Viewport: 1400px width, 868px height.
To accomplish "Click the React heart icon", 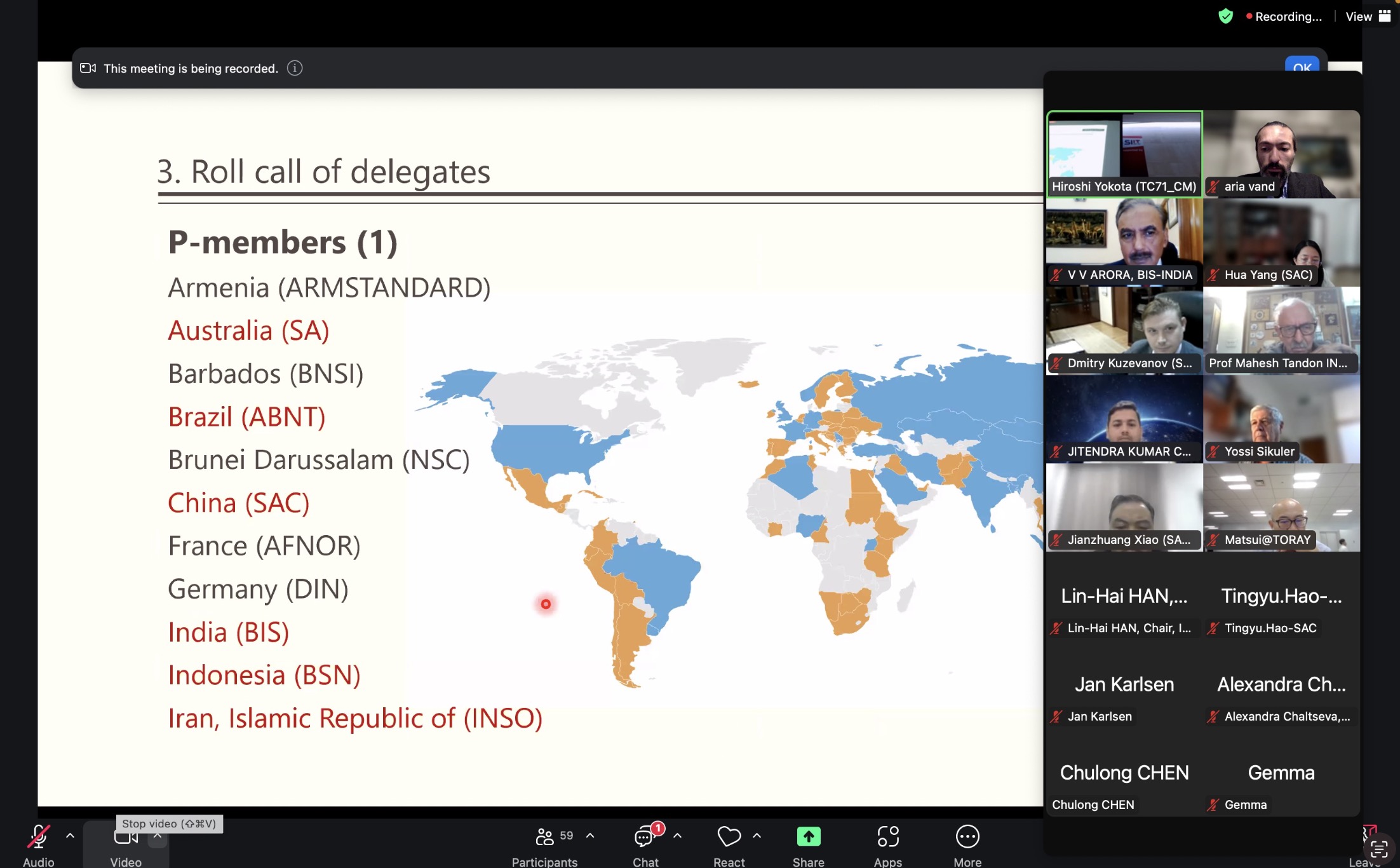I will 729,837.
